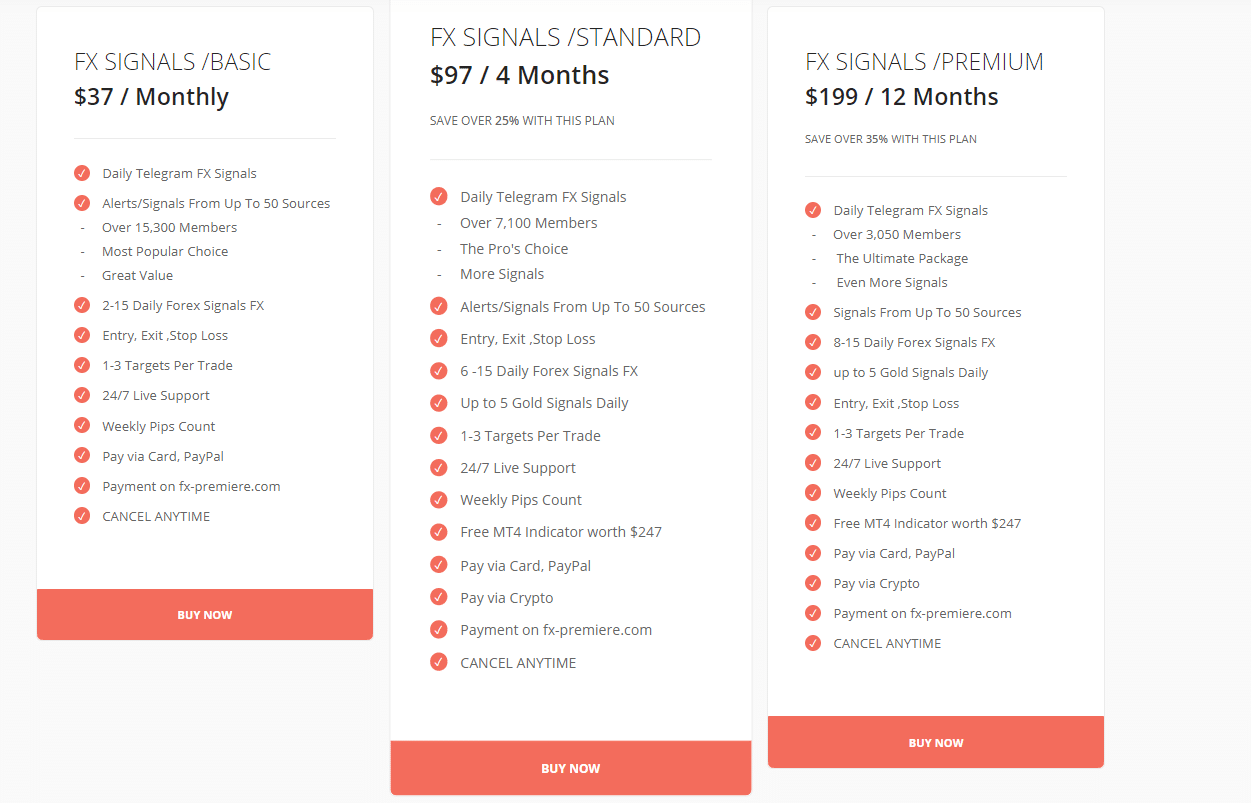Click BUY NOW under the Standard plan
The image size is (1251, 803).
pos(571,768)
